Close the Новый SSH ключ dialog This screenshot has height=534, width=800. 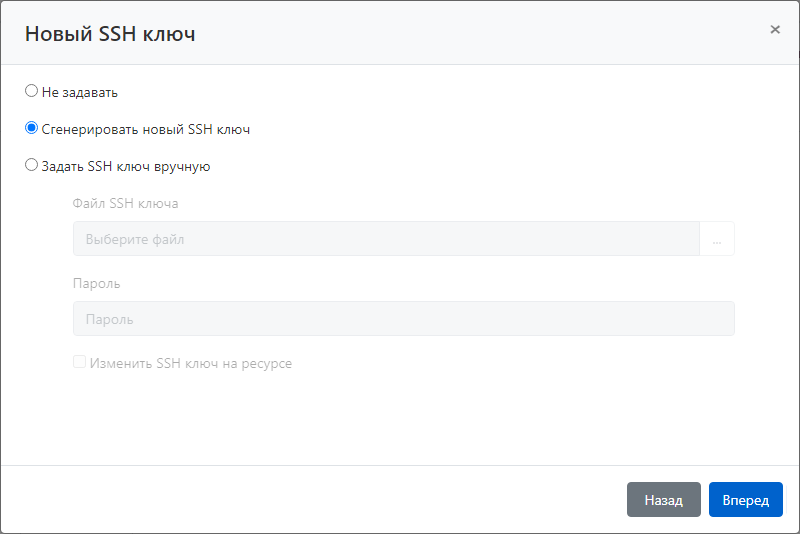[x=775, y=30]
